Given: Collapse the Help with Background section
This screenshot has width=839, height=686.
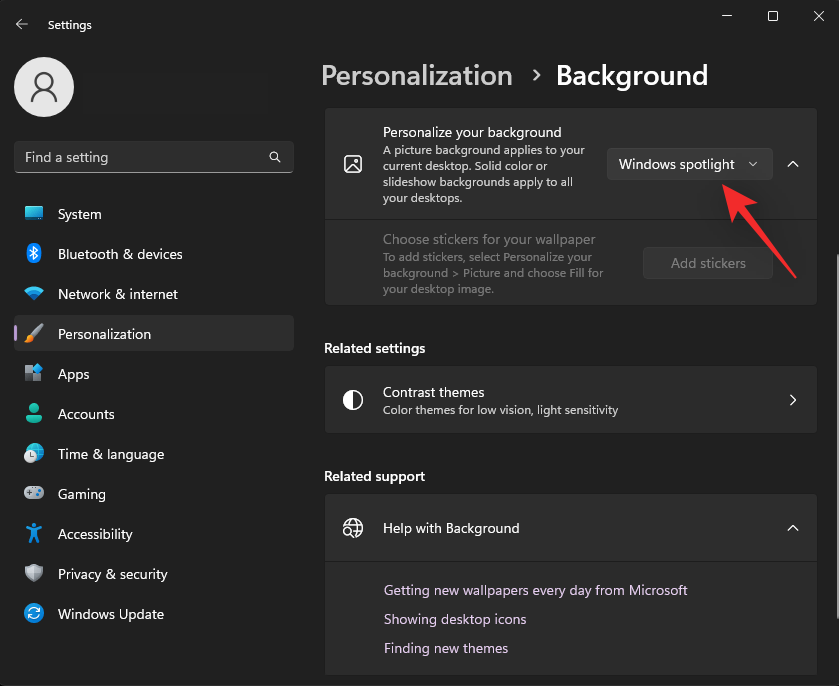Looking at the screenshot, I should (x=793, y=528).
